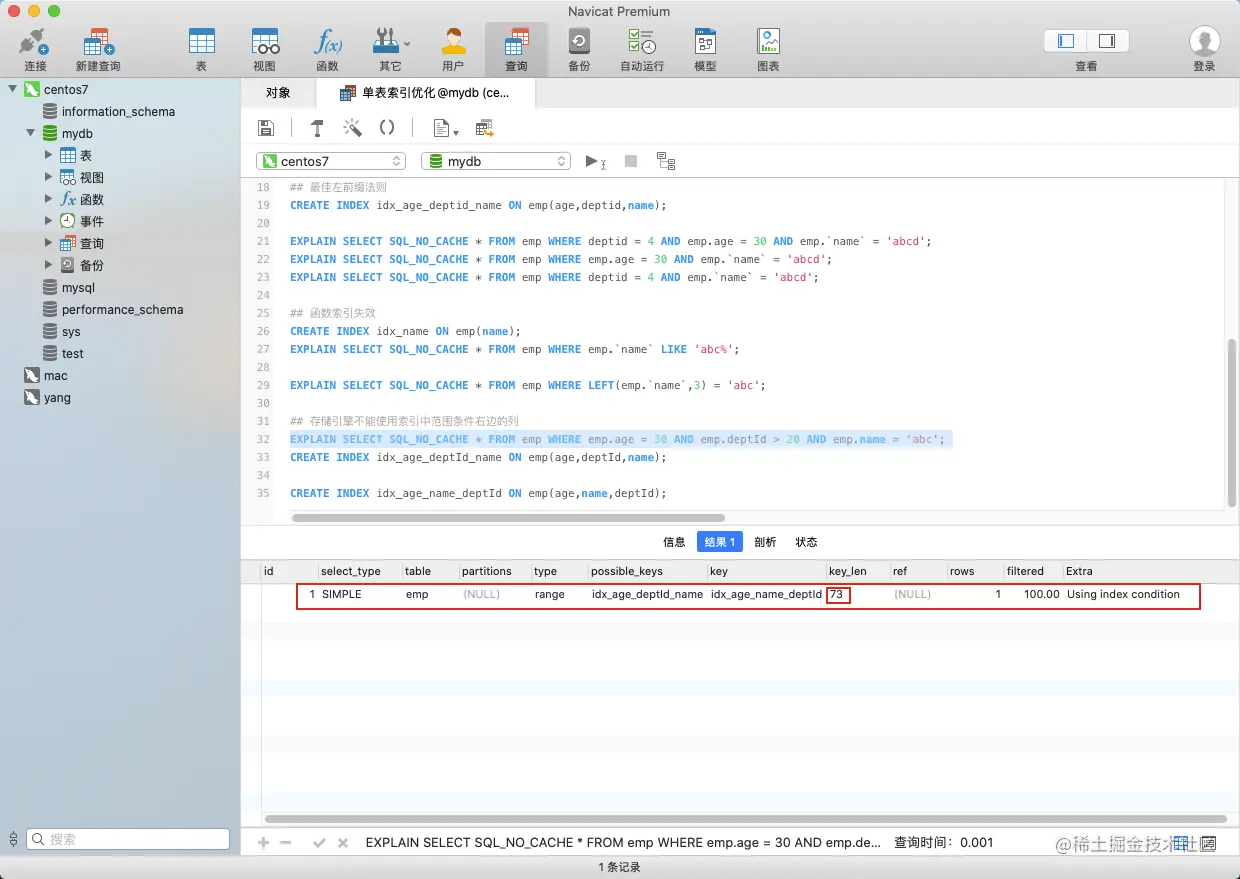
Task: Click the 'range' type cell
Action: (549, 594)
